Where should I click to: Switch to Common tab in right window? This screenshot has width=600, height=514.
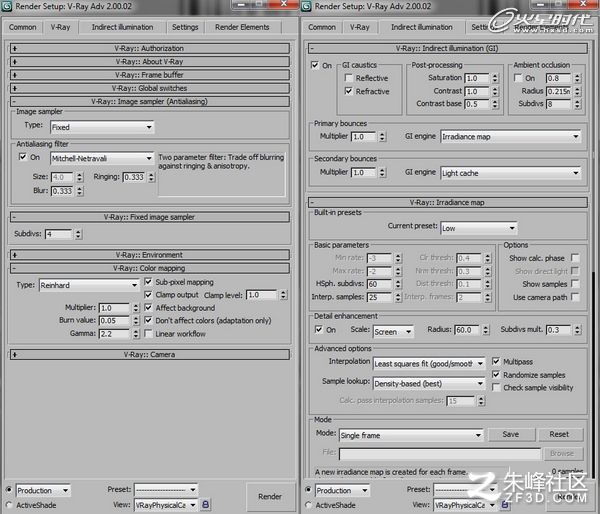[x=322, y=27]
